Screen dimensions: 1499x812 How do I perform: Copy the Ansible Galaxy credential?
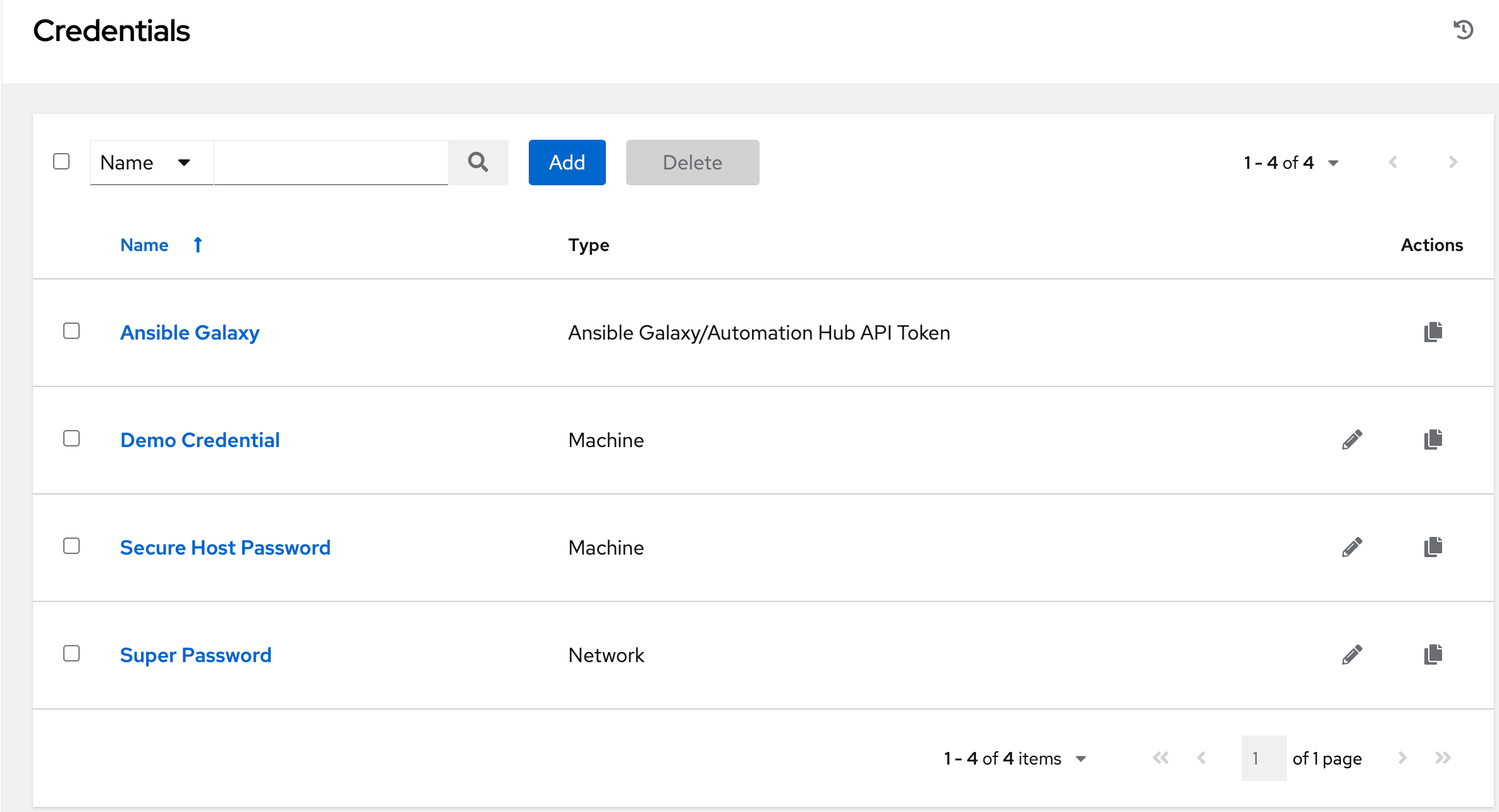(1433, 332)
